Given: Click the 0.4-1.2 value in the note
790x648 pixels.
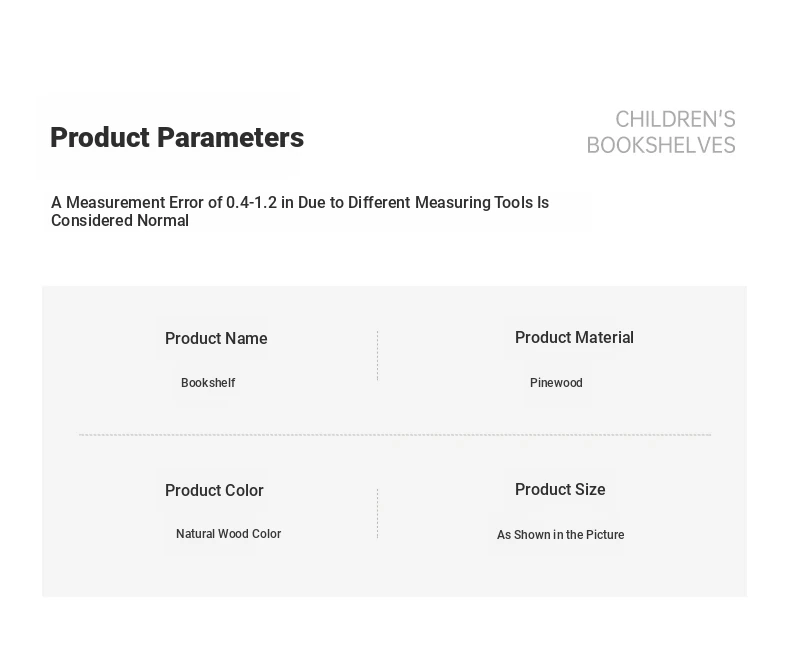Looking at the screenshot, I should coord(251,203).
